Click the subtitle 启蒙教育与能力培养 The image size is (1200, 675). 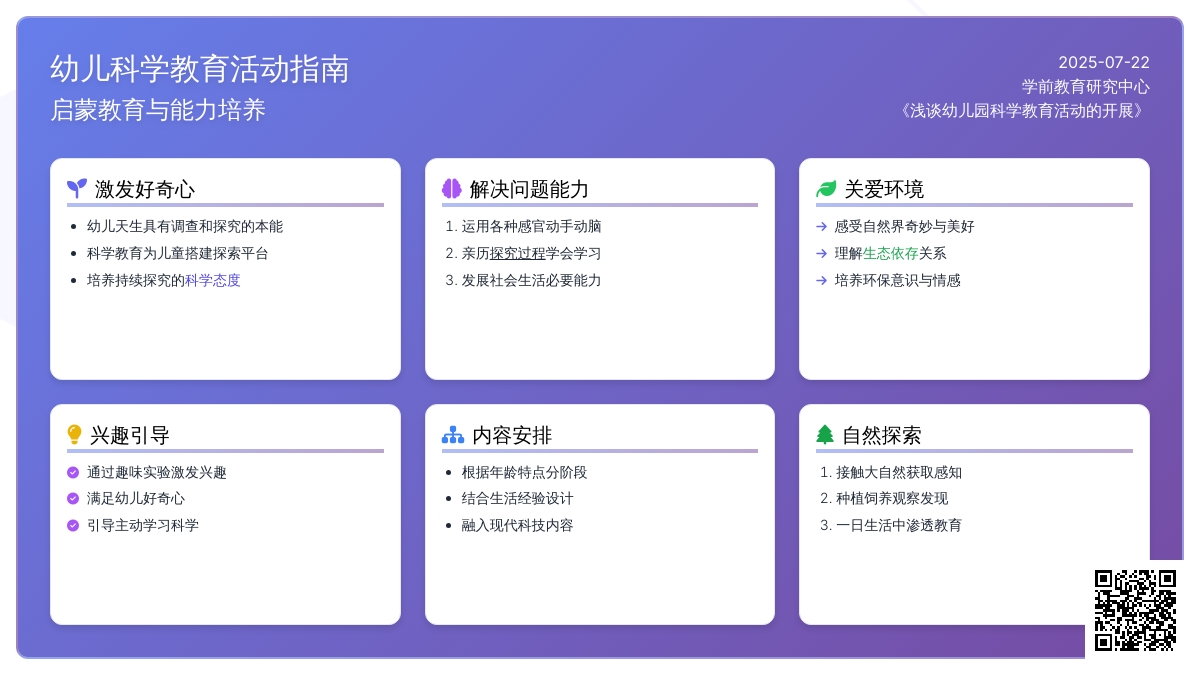point(158,110)
